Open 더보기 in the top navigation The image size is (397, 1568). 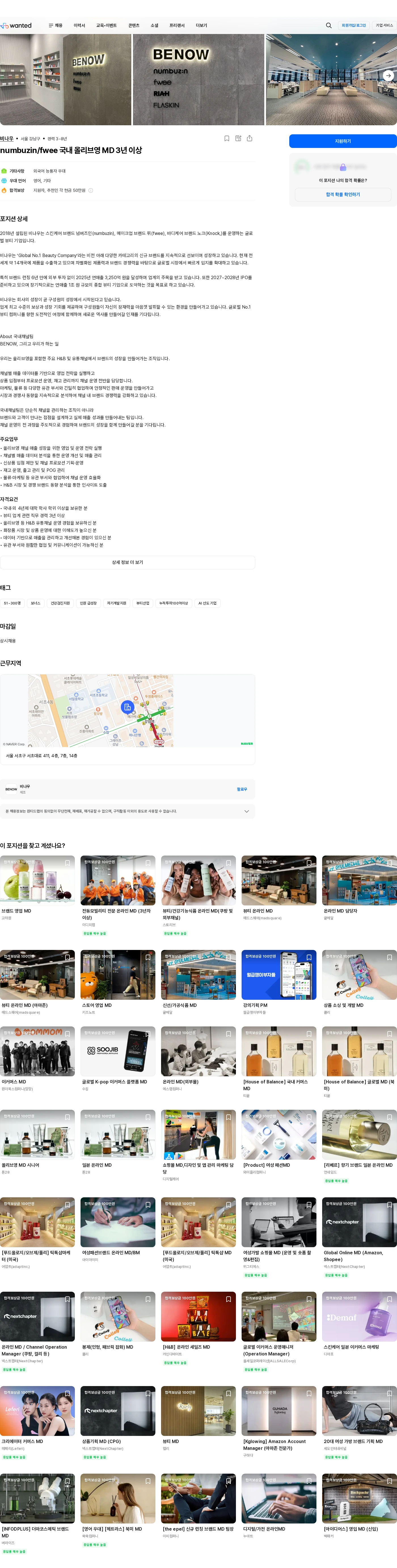point(202,26)
